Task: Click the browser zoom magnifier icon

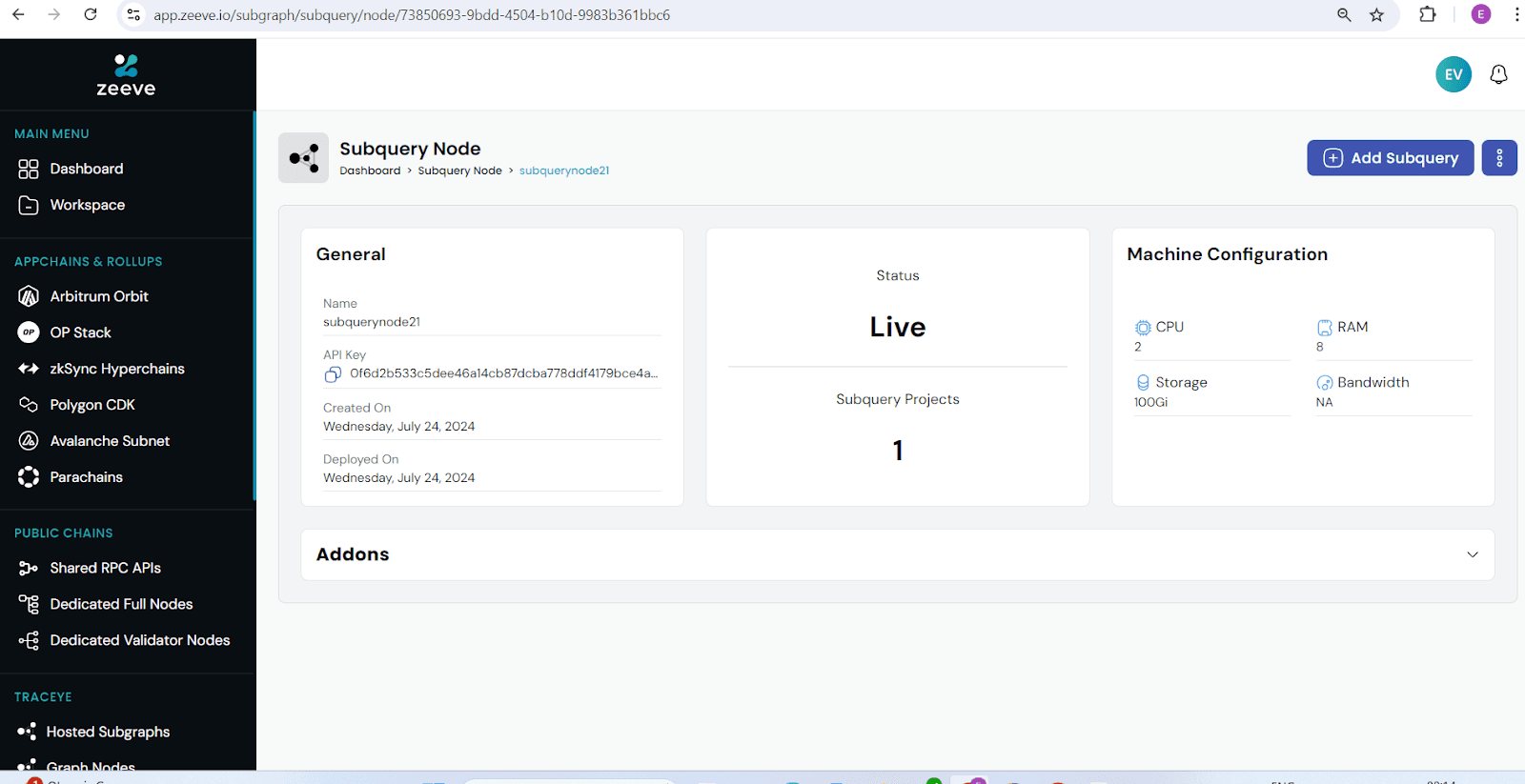Action: coord(1344,14)
